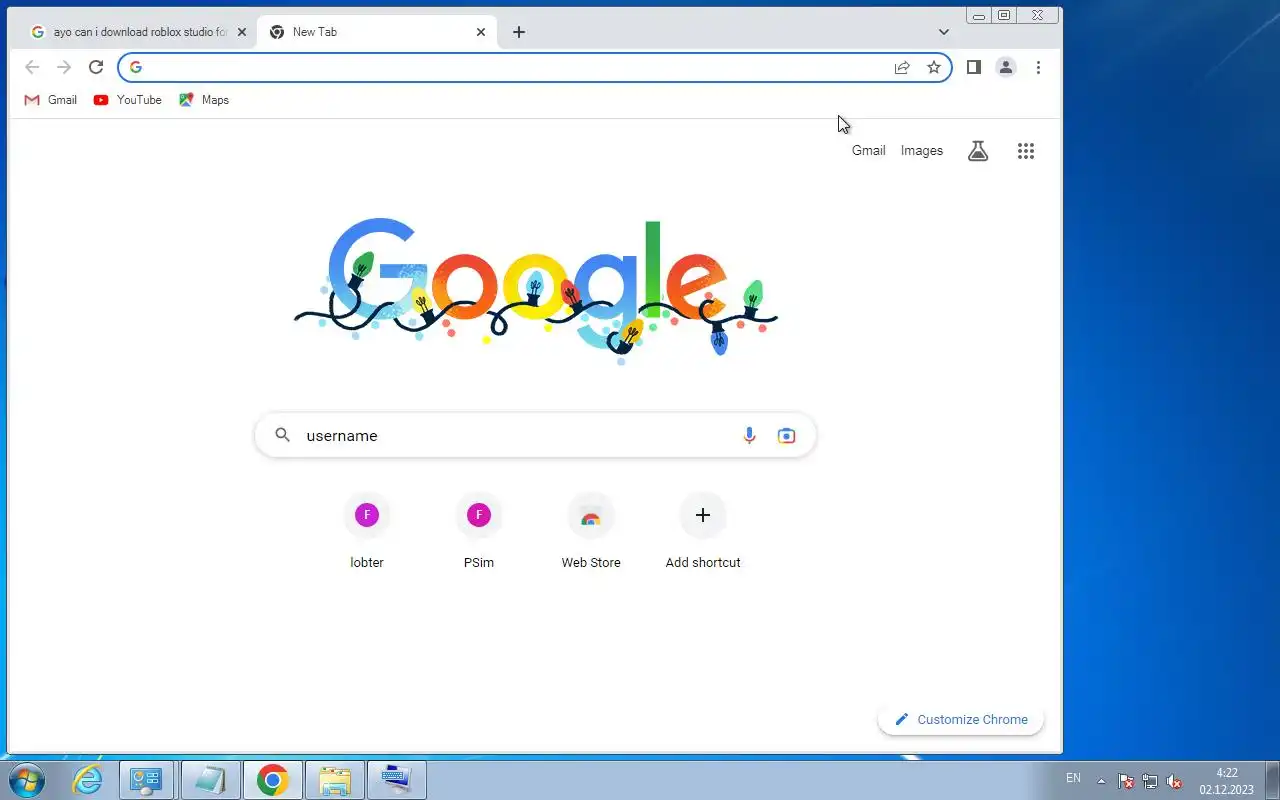Click the Google icon in address bar
Viewport: 1280px width, 800px height.
[x=136, y=67]
